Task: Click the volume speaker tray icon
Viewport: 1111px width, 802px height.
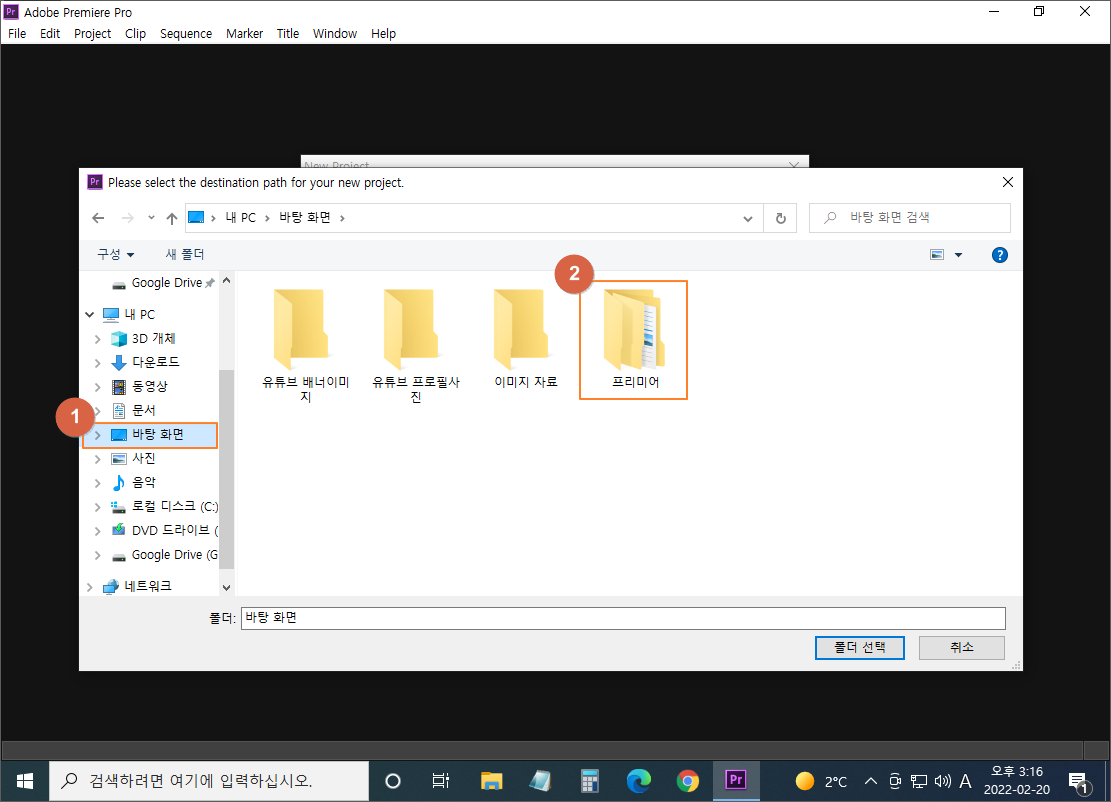Action: [942, 781]
